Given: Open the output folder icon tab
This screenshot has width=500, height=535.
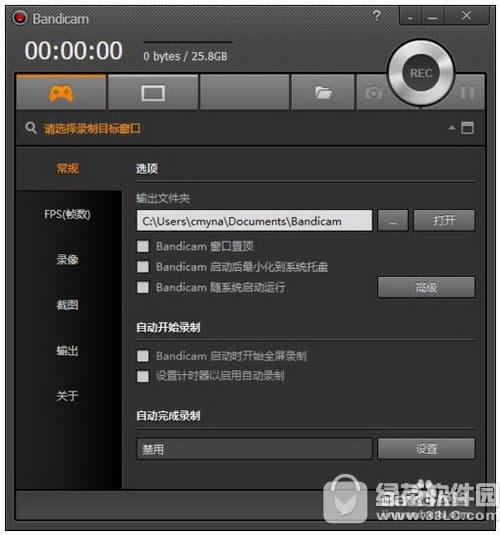Looking at the screenshot, I should [323, 93].
